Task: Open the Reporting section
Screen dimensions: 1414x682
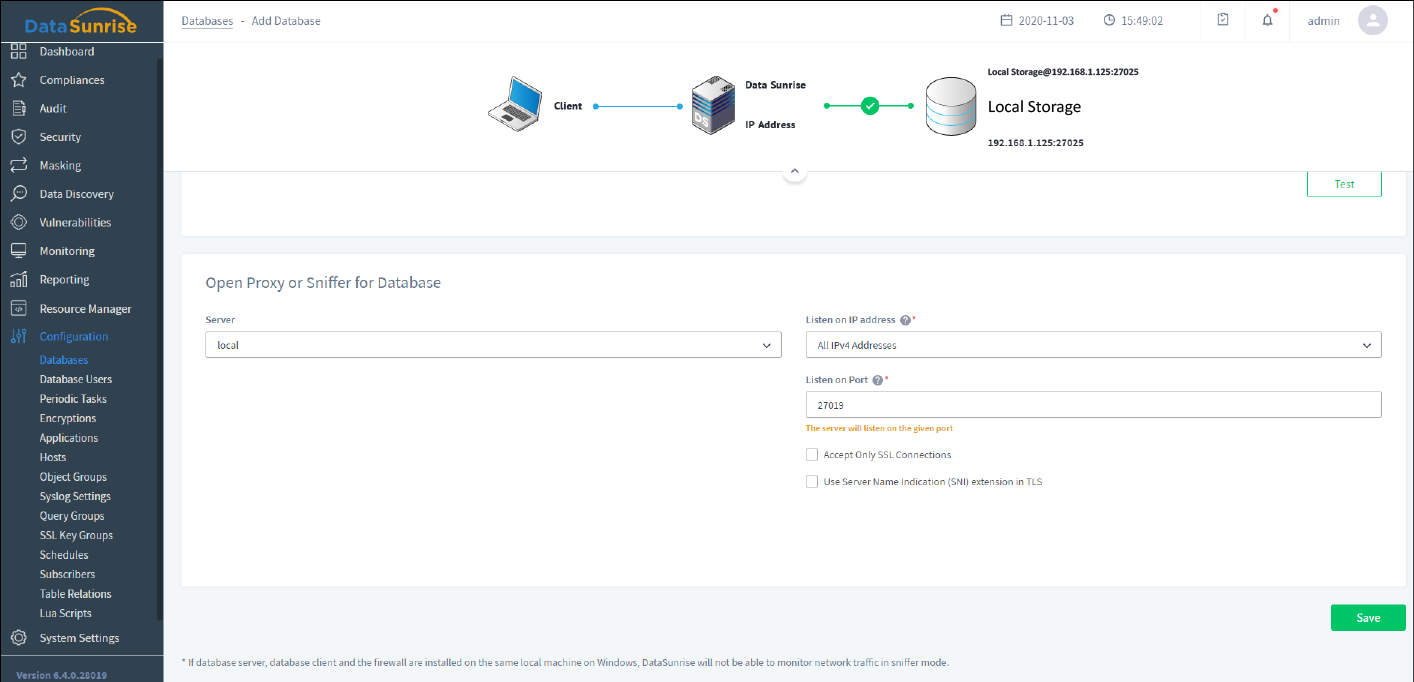Action: click(x=63, y=279)
